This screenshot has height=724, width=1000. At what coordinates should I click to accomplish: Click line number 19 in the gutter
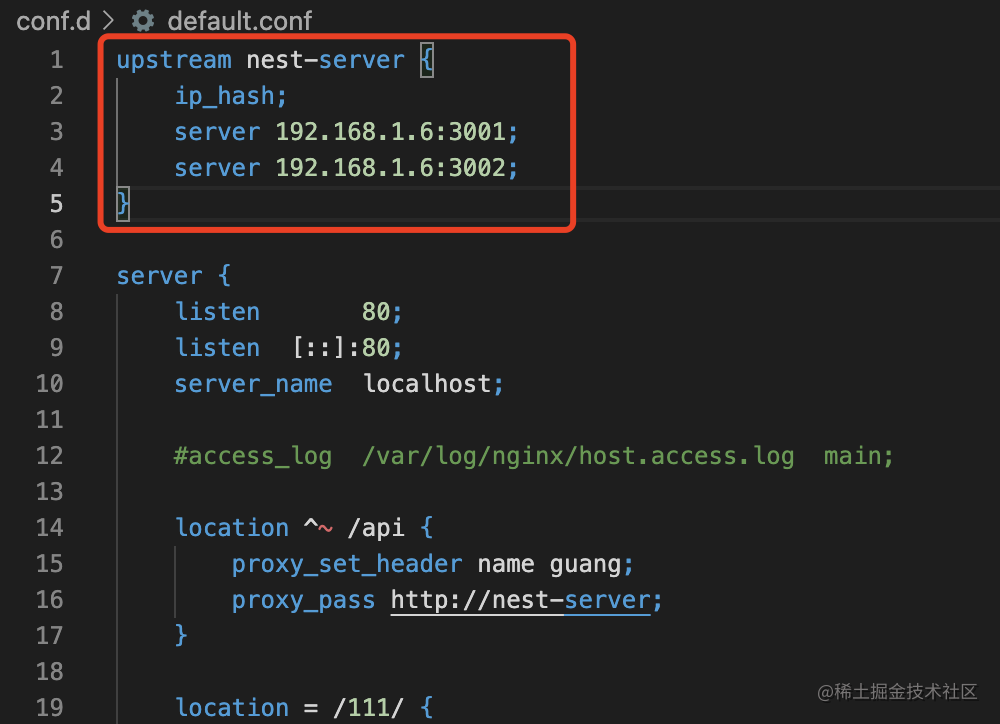click(50, 708)
